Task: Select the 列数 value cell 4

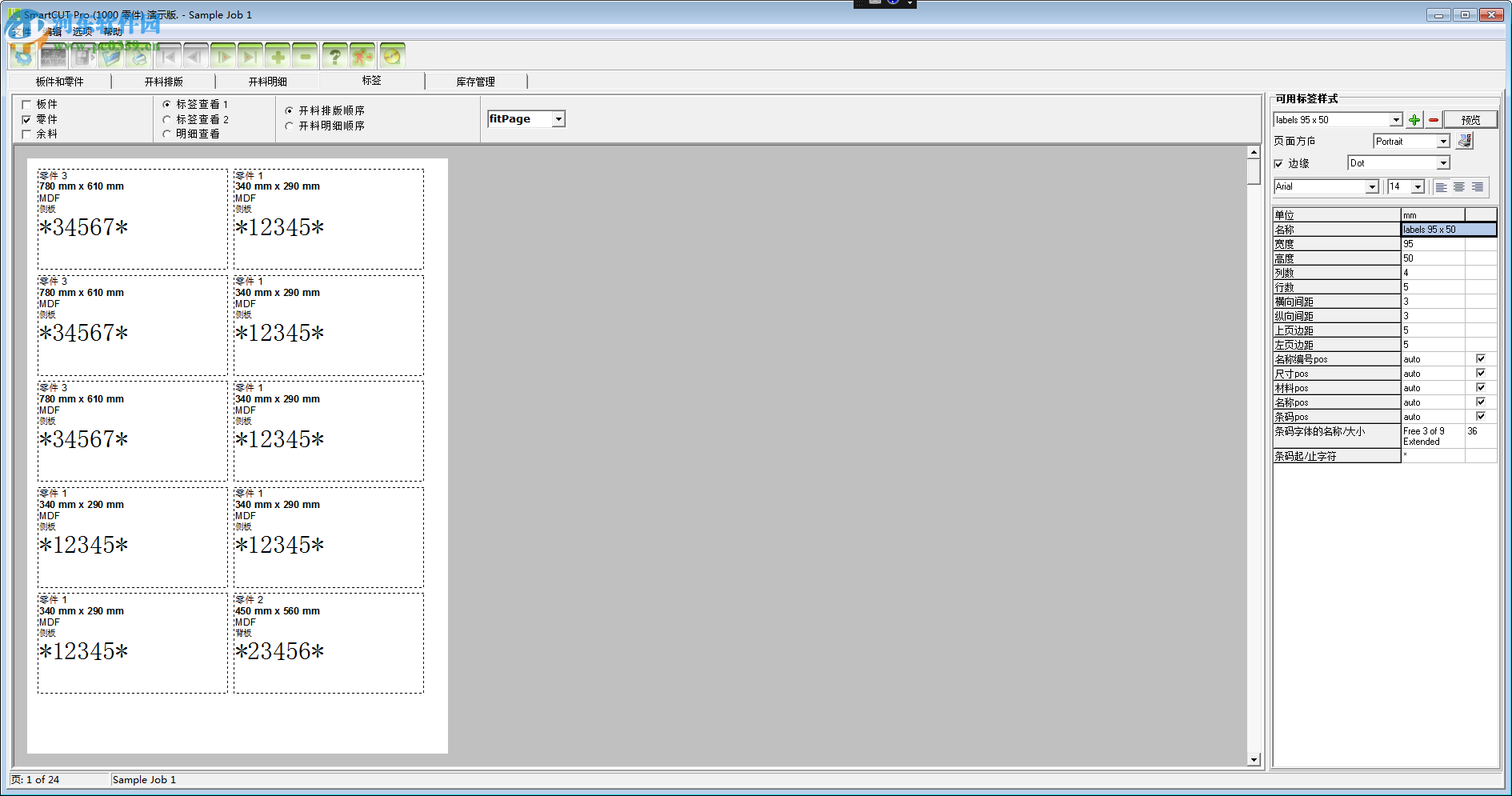Action: click(x=1433, y=273)
